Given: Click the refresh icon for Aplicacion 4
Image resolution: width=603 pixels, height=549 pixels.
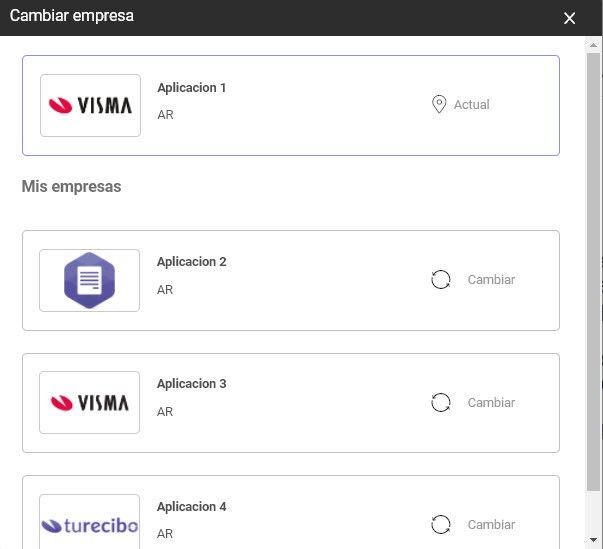Looking at the screenshot, I should [441, 524].
